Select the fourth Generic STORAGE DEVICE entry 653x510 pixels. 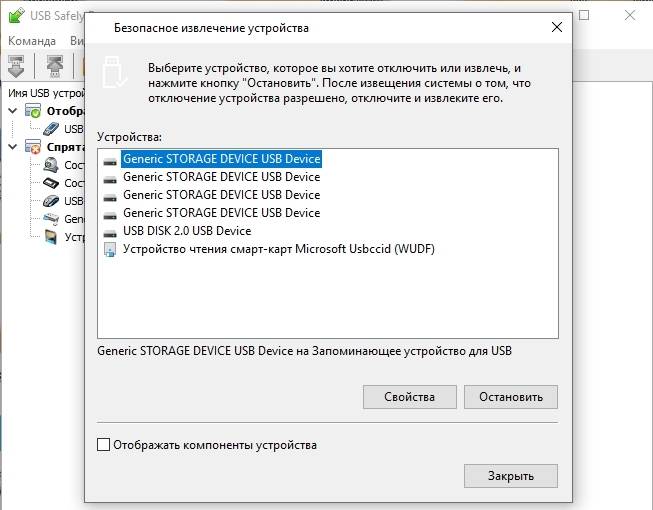(x=222, y=213)
